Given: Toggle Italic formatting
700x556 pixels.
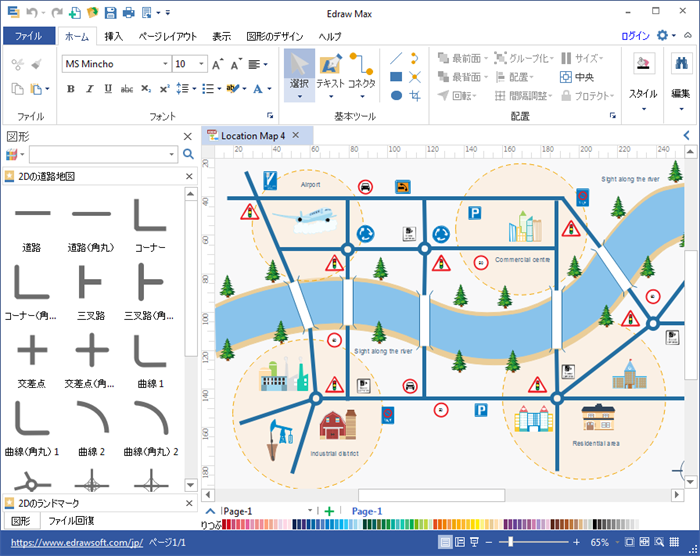Looking at the screenshot, I should tap(90, 89).
